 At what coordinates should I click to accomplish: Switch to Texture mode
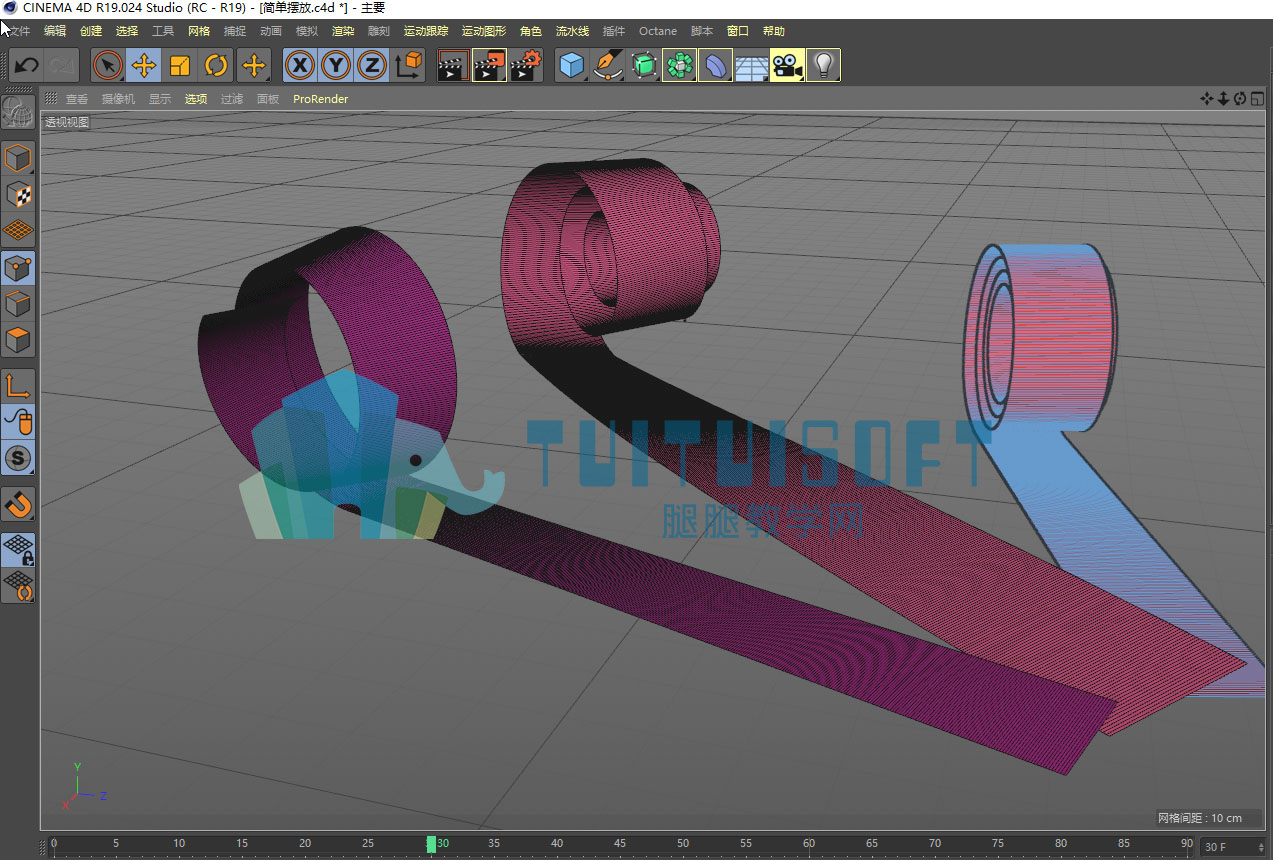point(18,194)
